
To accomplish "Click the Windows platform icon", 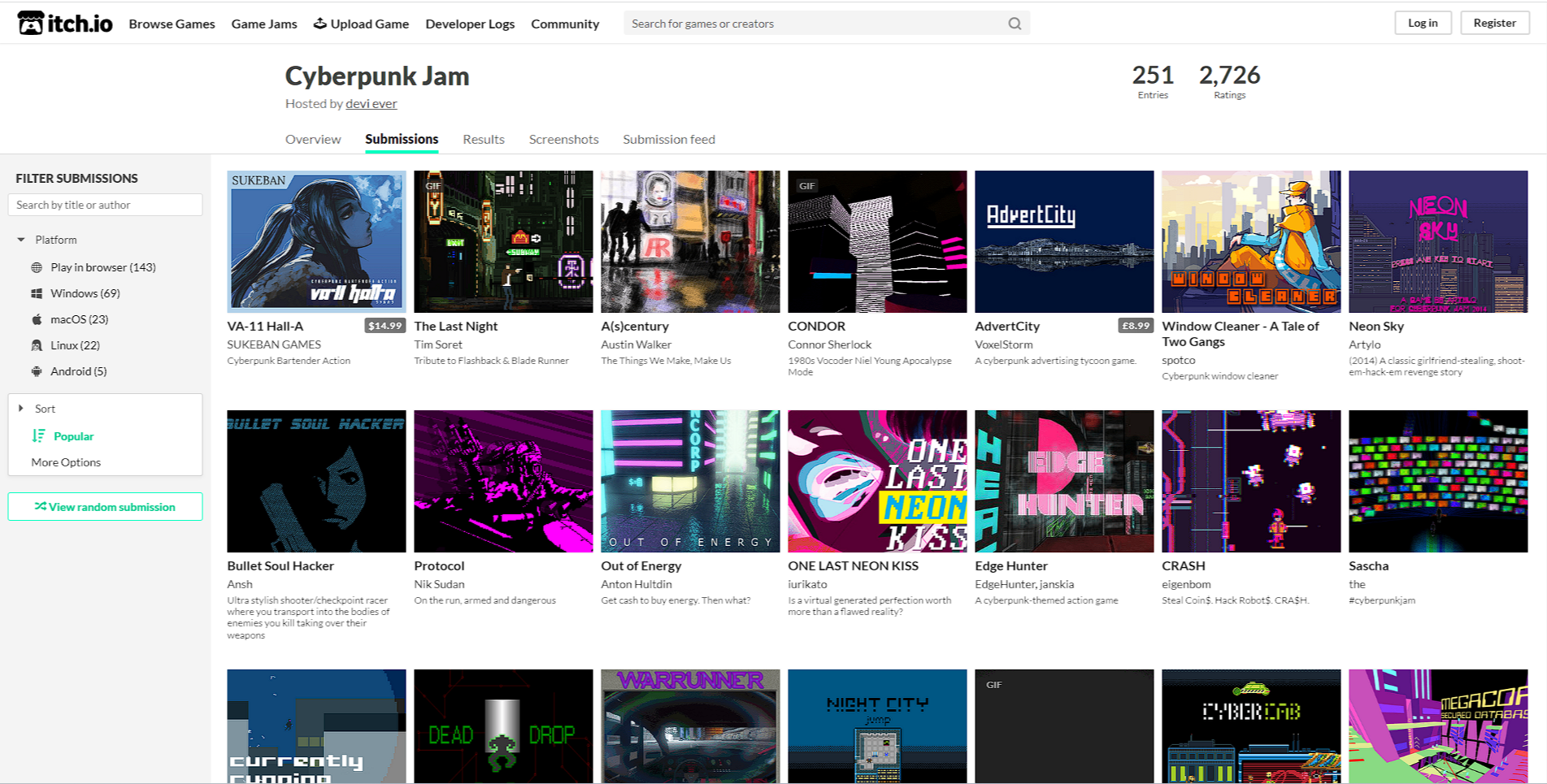I will (x=37, y=293).
